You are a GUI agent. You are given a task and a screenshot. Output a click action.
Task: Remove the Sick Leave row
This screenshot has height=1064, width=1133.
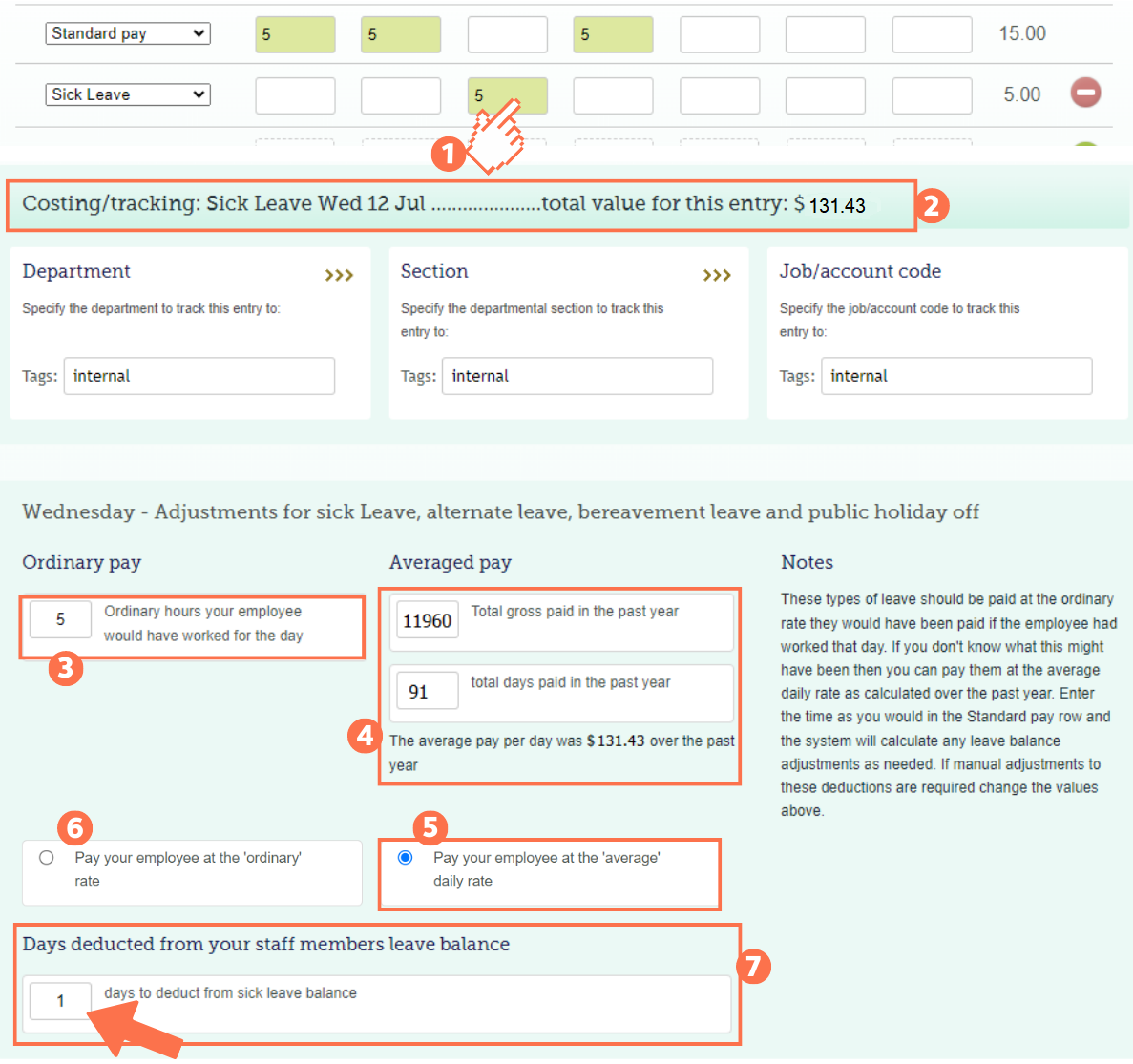(x=1085, y=94)
